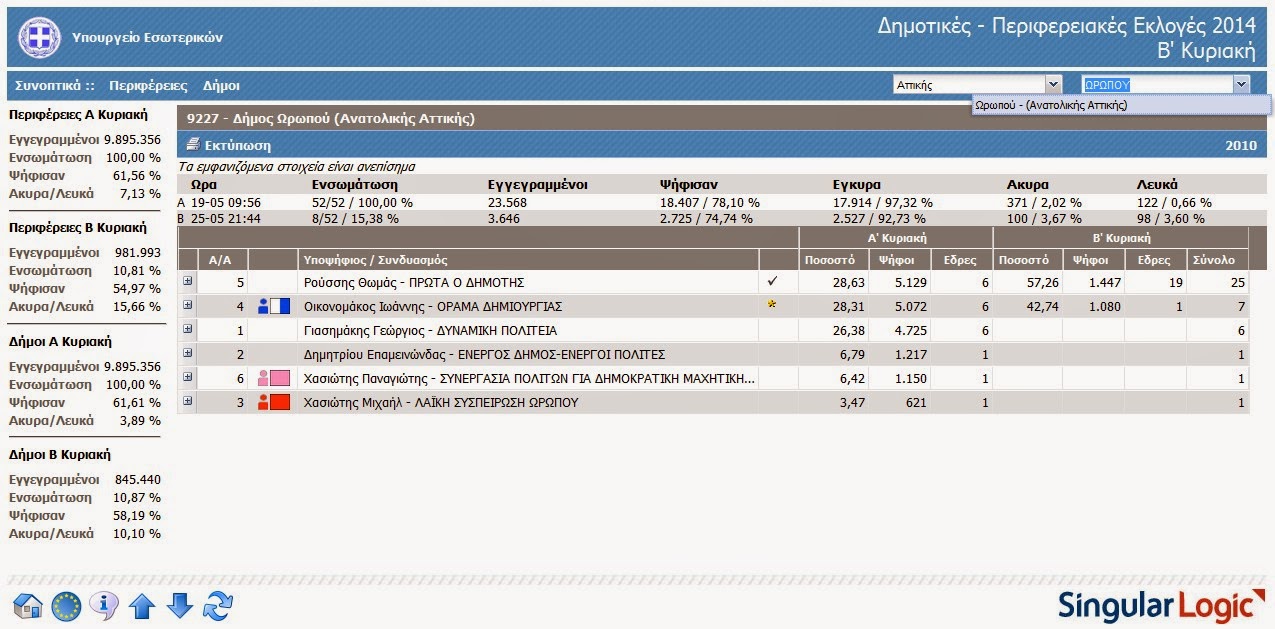Click the 25-05 21:44 timestamp
Image resolution: width=1275 pixels, height=629 pixels.
click(x=225, y=218)
